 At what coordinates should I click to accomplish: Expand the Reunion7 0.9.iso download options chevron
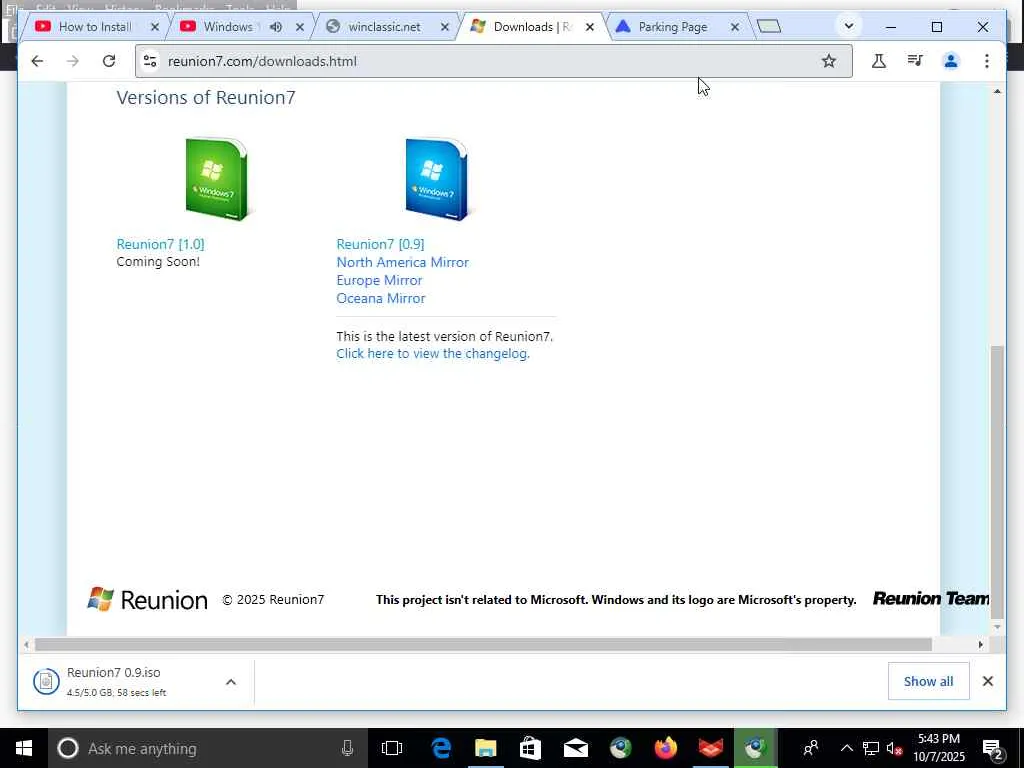click(x=231, y=682)
